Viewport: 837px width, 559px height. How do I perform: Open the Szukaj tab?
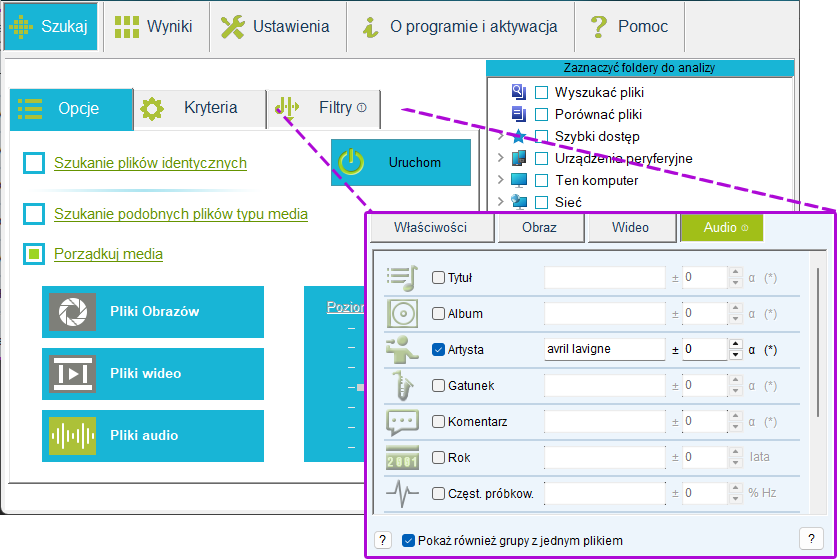coord(51,26)
